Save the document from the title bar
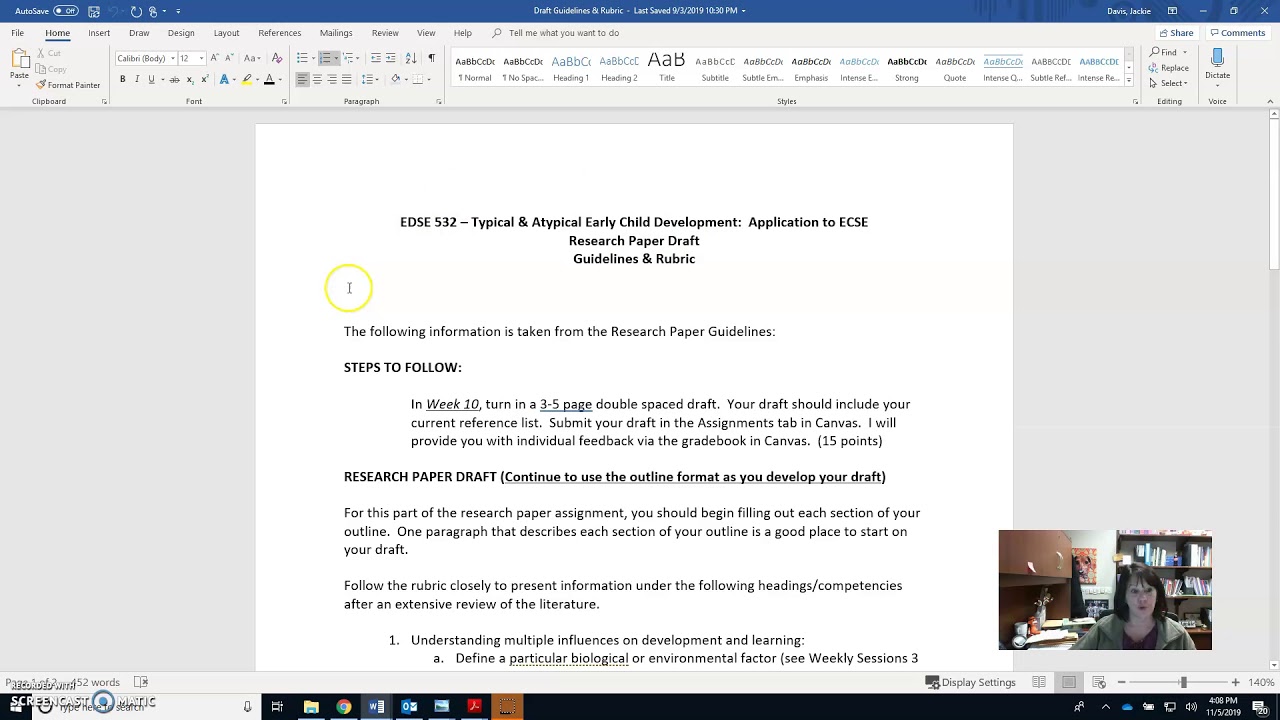1280x720 pixels. (x=94, y=11)
